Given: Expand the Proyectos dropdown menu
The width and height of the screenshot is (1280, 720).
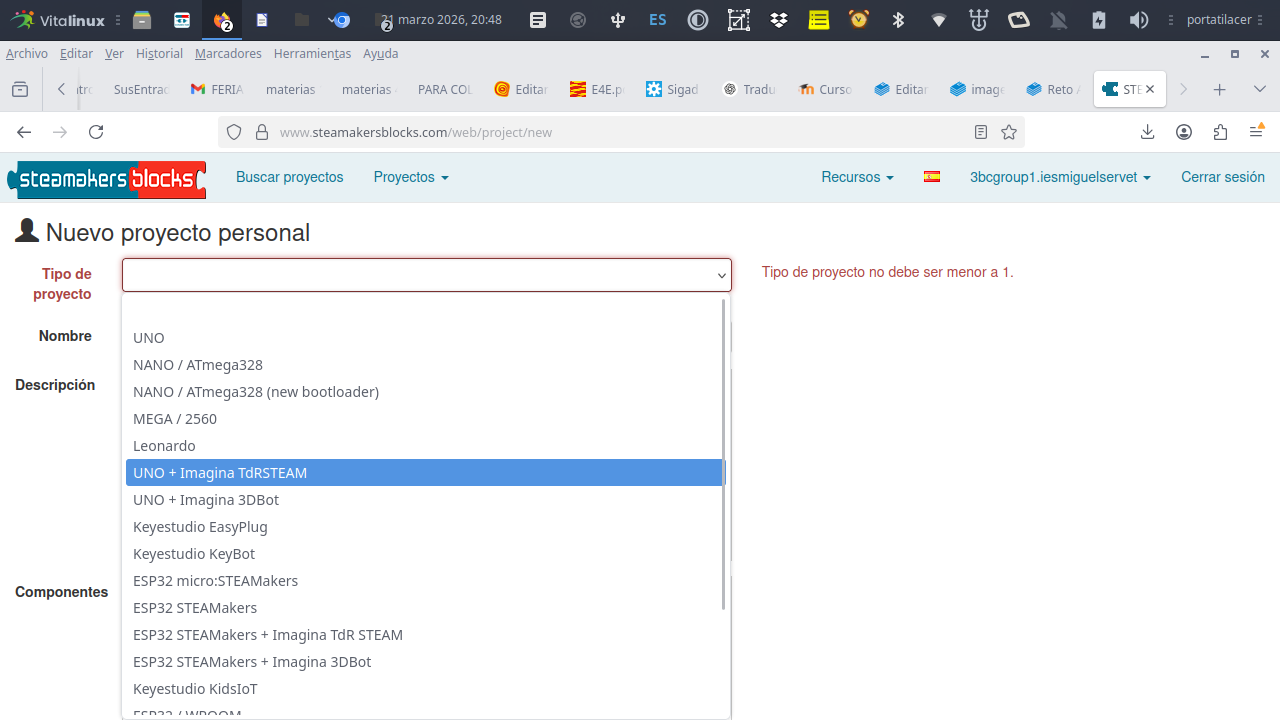Looking at the screenshot, I should point(410,177).
